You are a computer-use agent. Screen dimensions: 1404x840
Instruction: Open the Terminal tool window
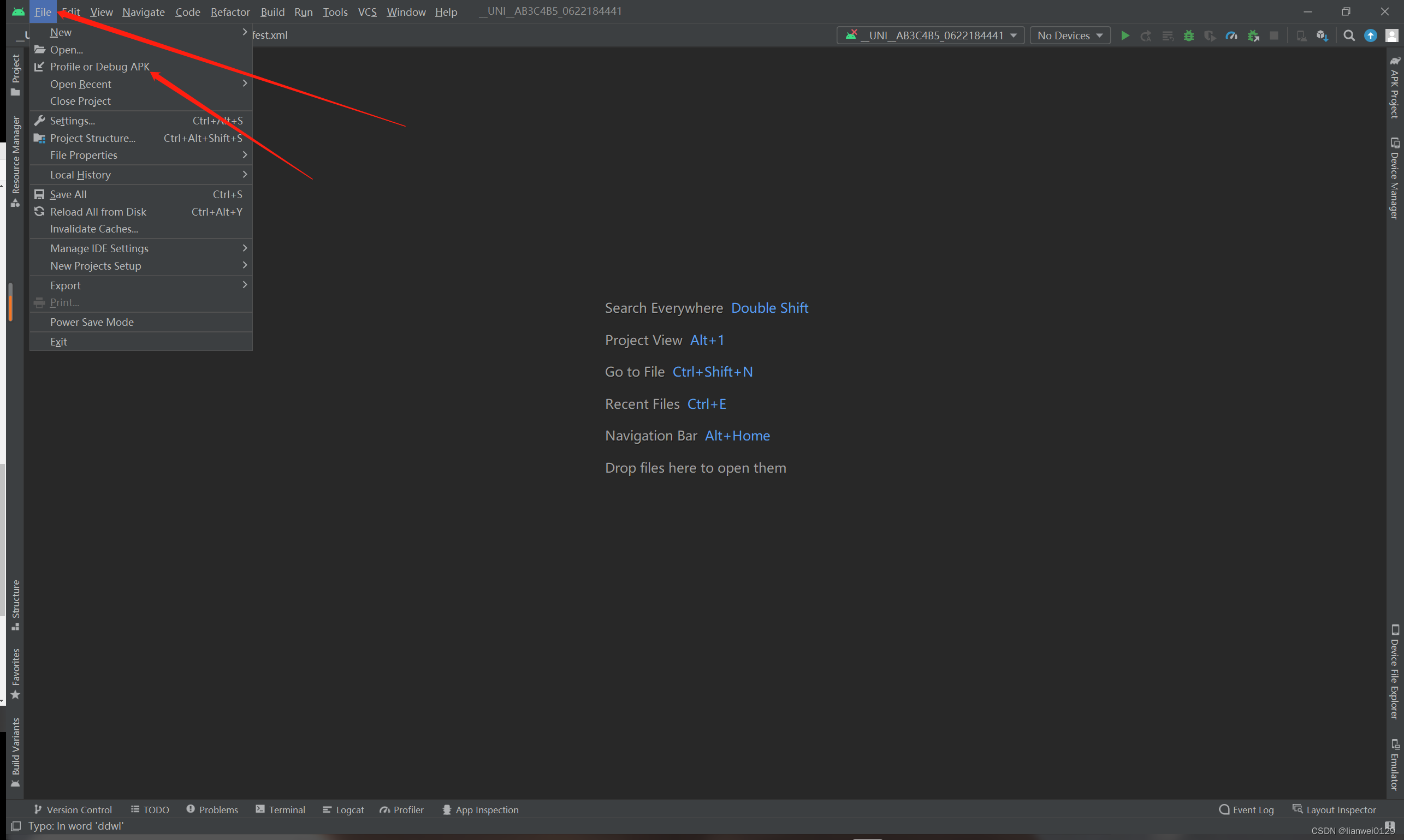(280, 809)
